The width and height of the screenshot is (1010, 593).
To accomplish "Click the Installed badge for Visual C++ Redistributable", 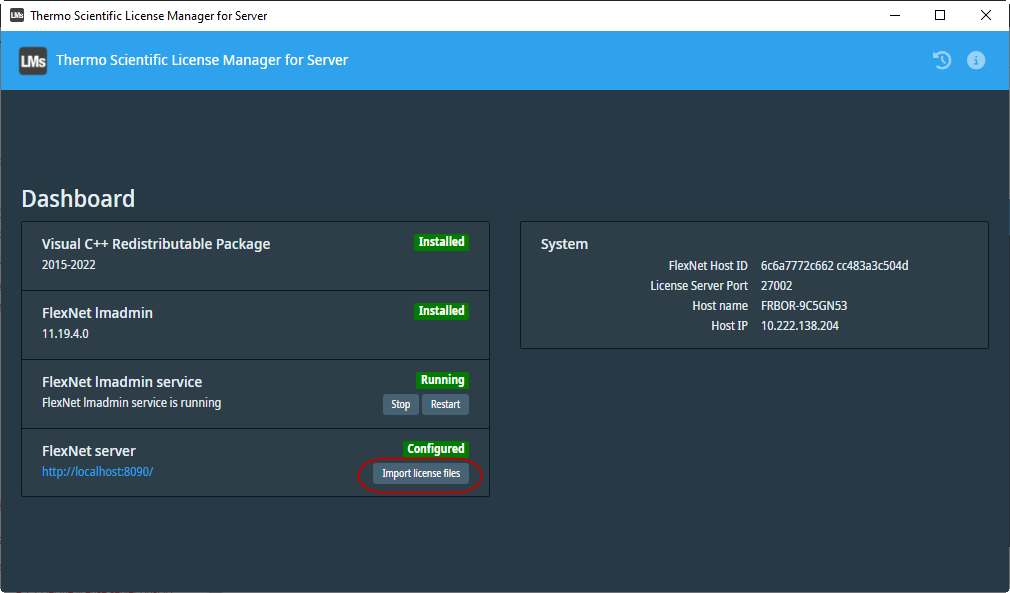I will pyautogui.click(x=441, y=242).
